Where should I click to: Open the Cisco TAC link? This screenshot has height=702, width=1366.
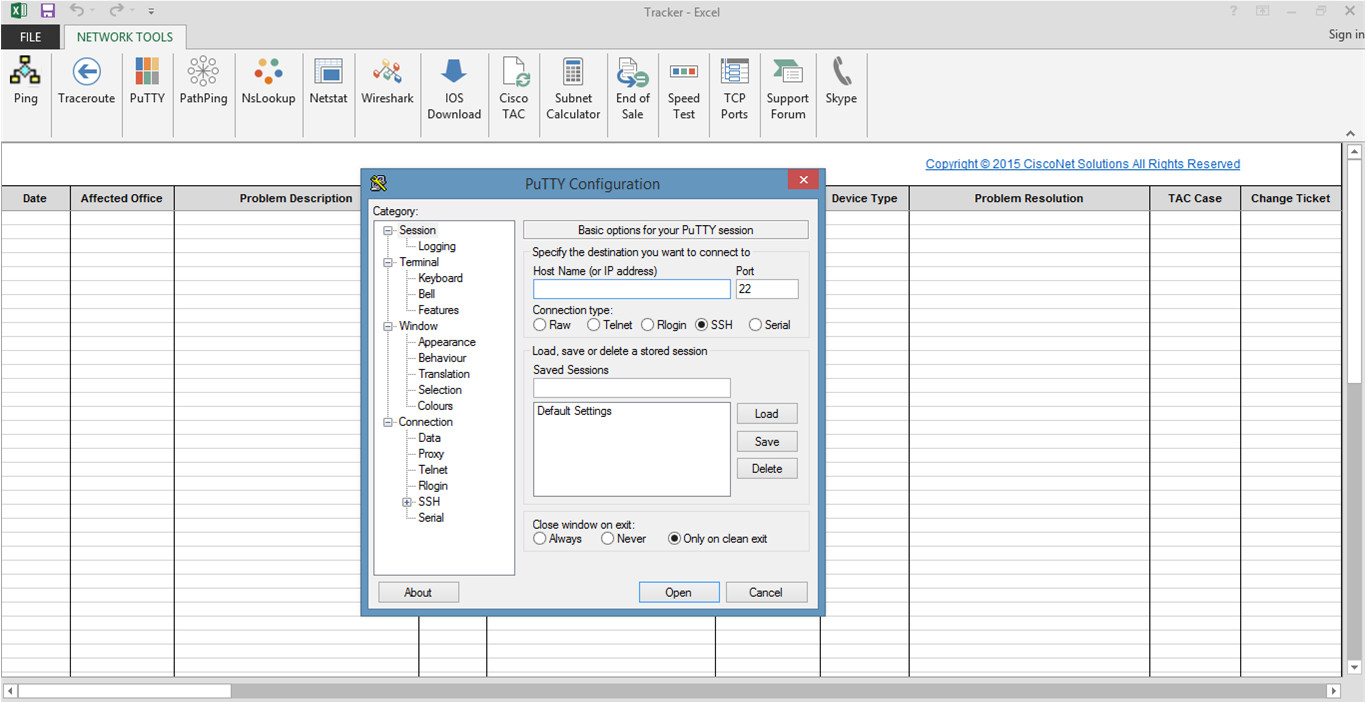(x=514, y=89)
